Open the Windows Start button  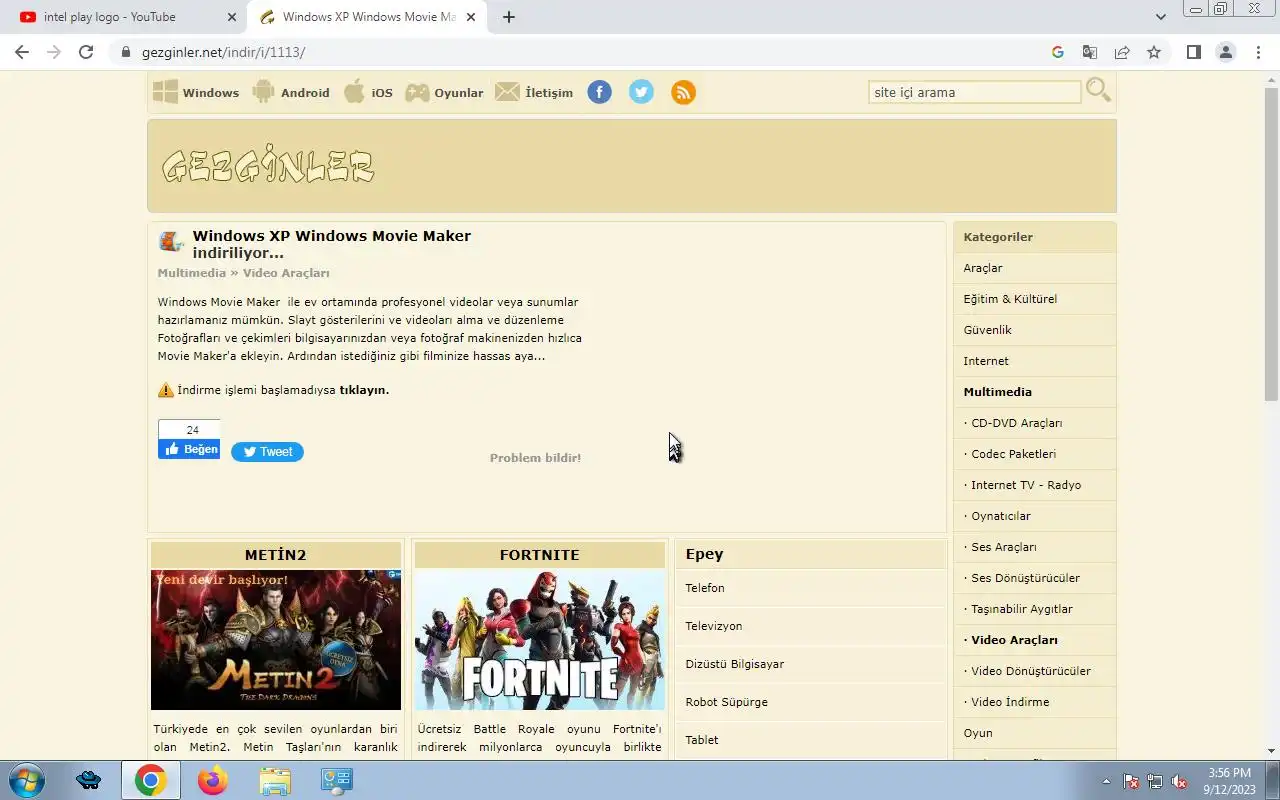pos(25,780)
